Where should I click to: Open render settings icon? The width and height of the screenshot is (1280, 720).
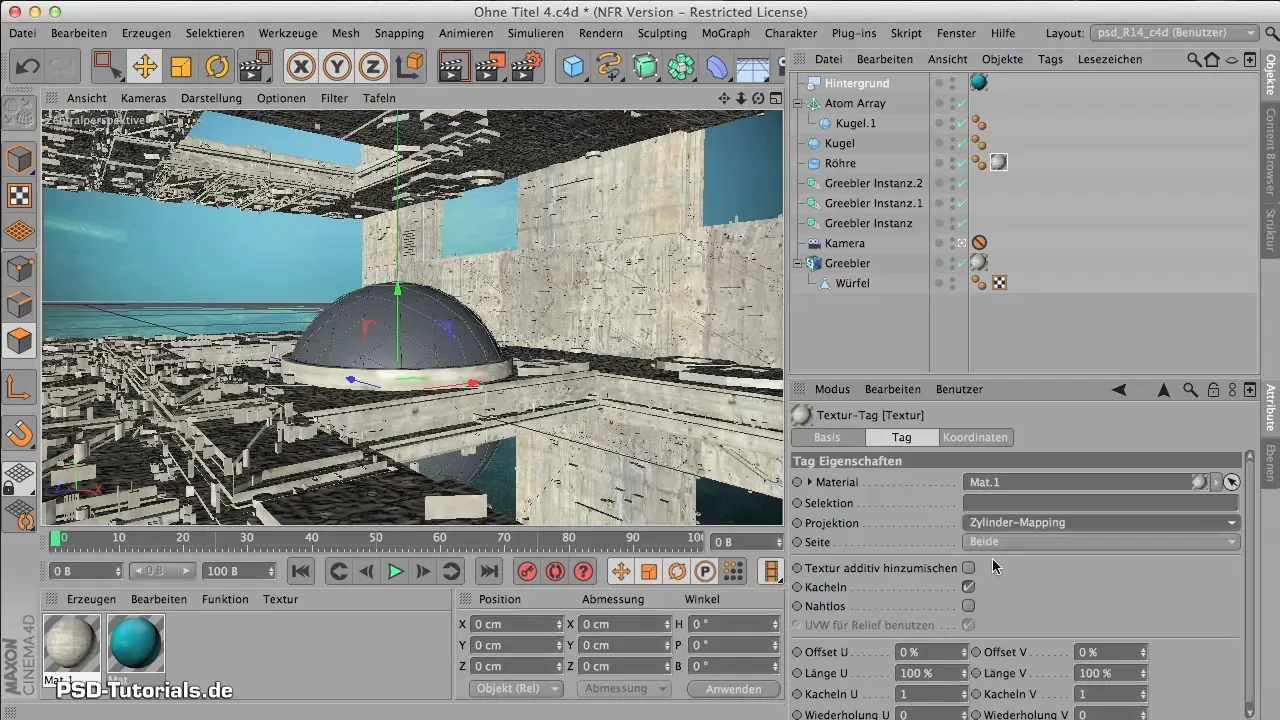[x=527, y=67]
